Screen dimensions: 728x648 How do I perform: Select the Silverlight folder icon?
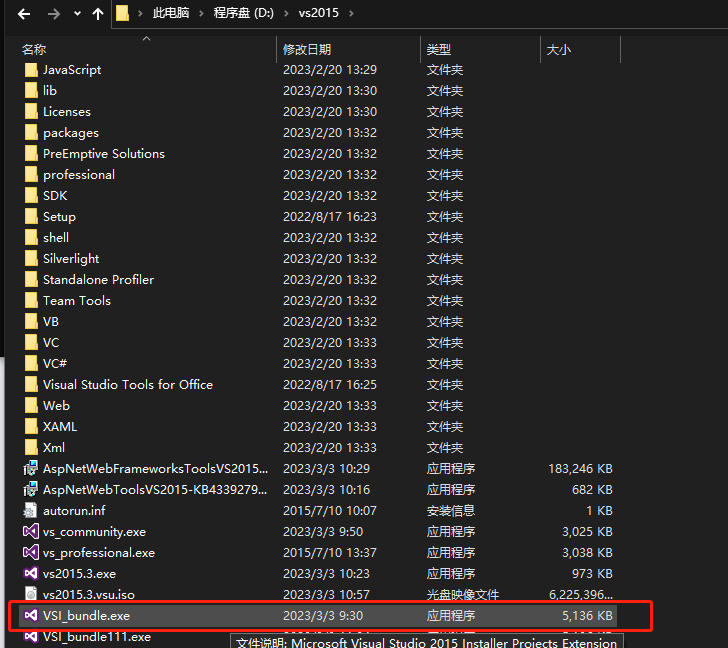31,259
